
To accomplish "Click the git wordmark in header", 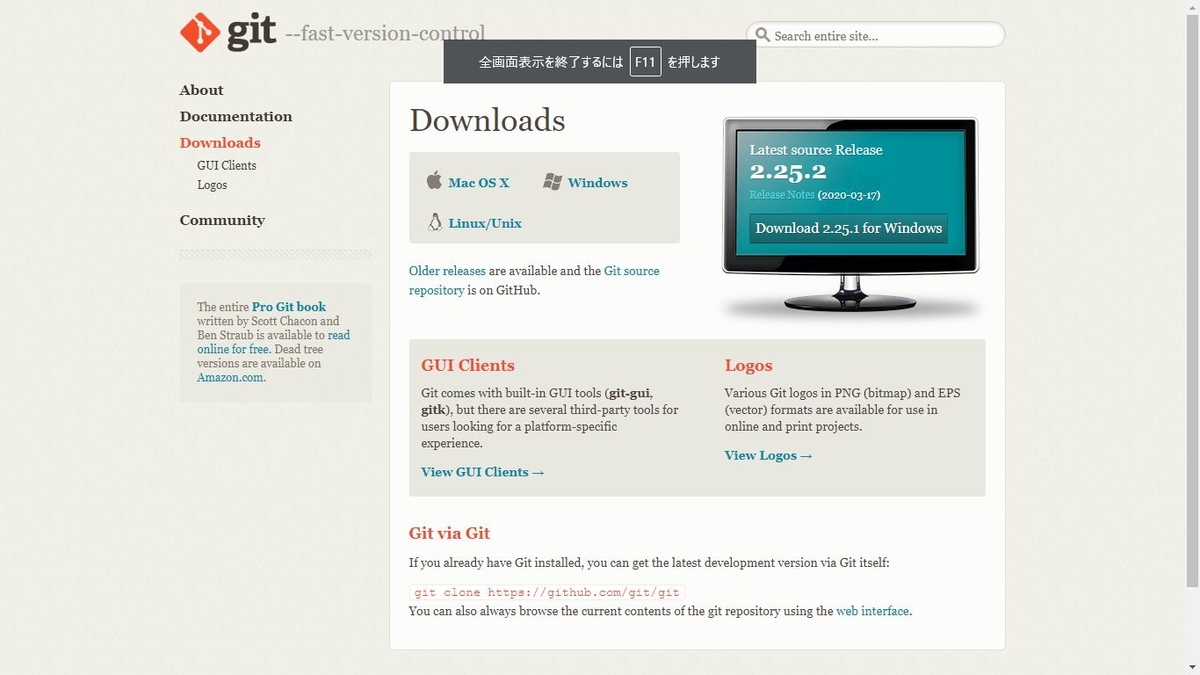I will click(x=251, y=33).
